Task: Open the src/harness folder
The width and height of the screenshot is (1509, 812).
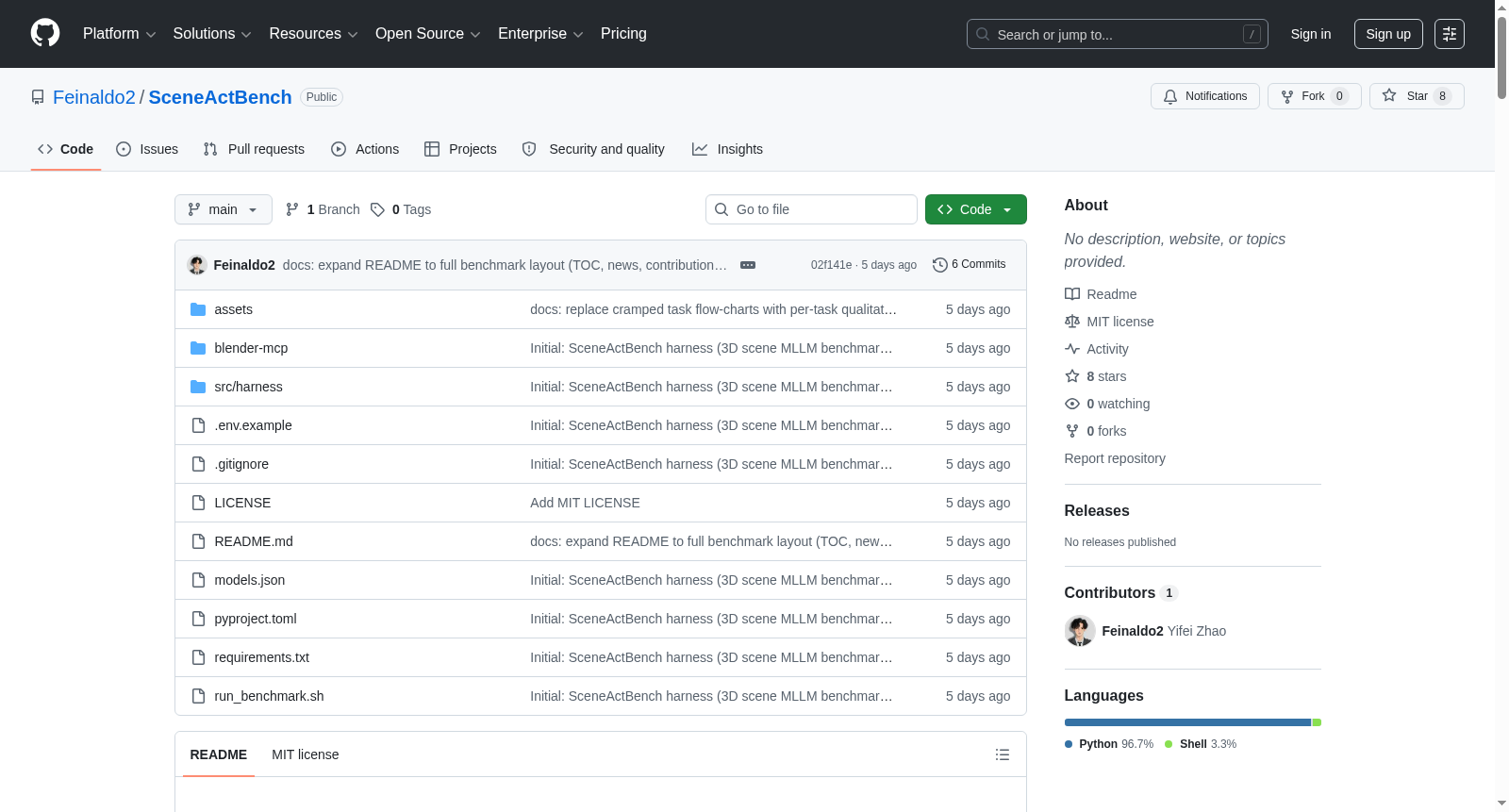Action: [248, 387]
